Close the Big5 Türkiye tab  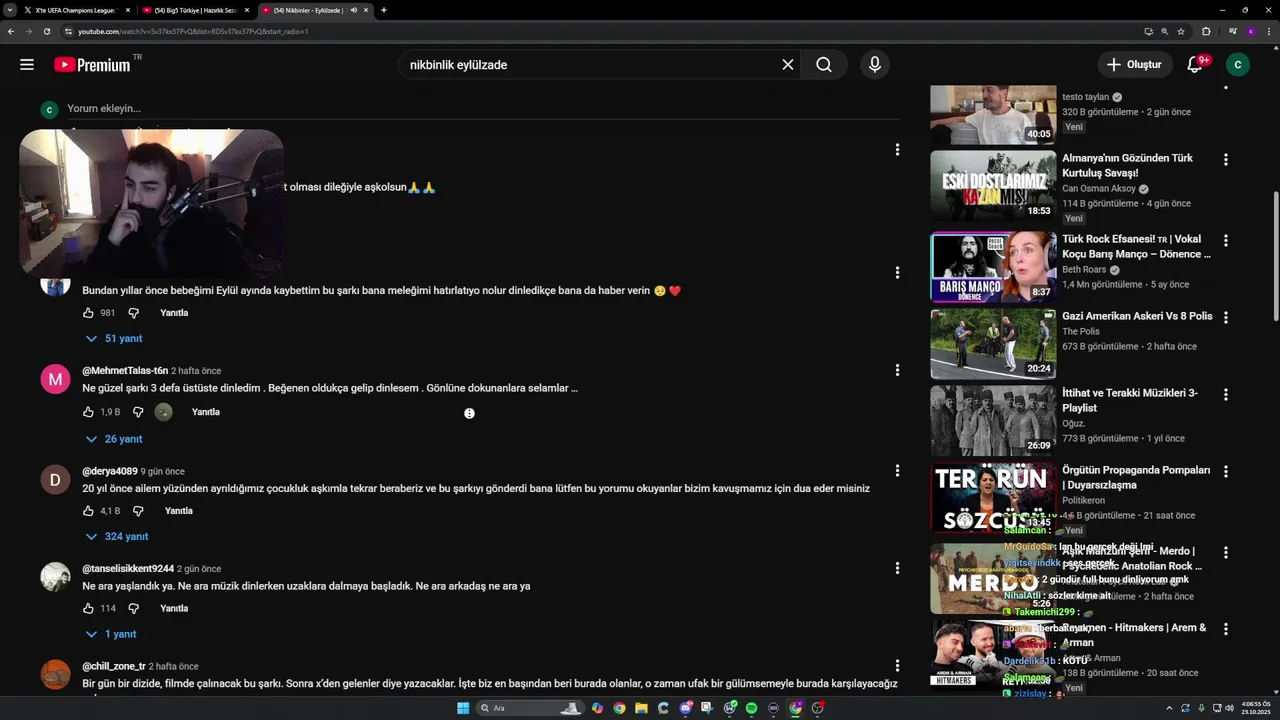pos(247,10)
